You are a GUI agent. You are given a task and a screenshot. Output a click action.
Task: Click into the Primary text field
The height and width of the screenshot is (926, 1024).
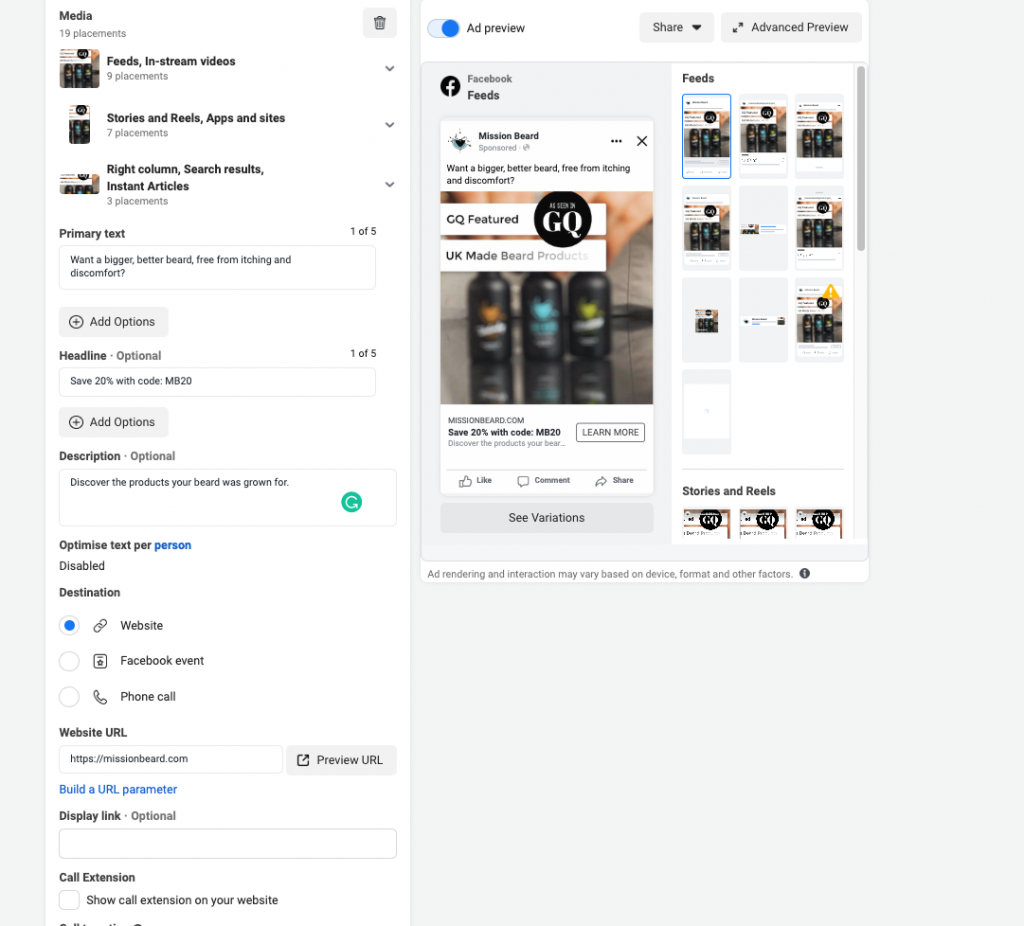tap(217, 267)
